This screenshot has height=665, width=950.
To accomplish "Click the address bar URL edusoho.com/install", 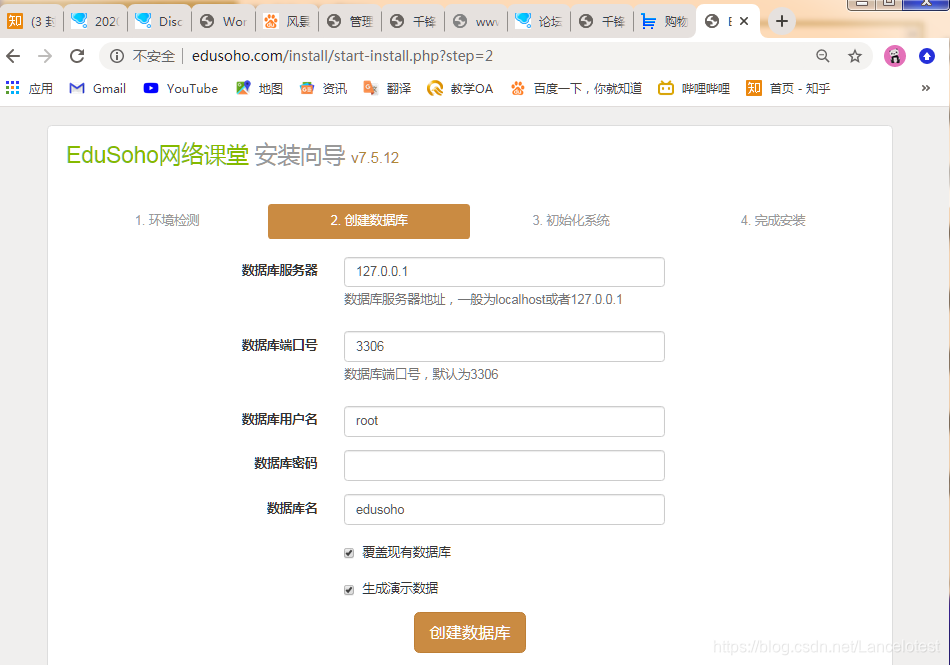I will pos(342,56).
